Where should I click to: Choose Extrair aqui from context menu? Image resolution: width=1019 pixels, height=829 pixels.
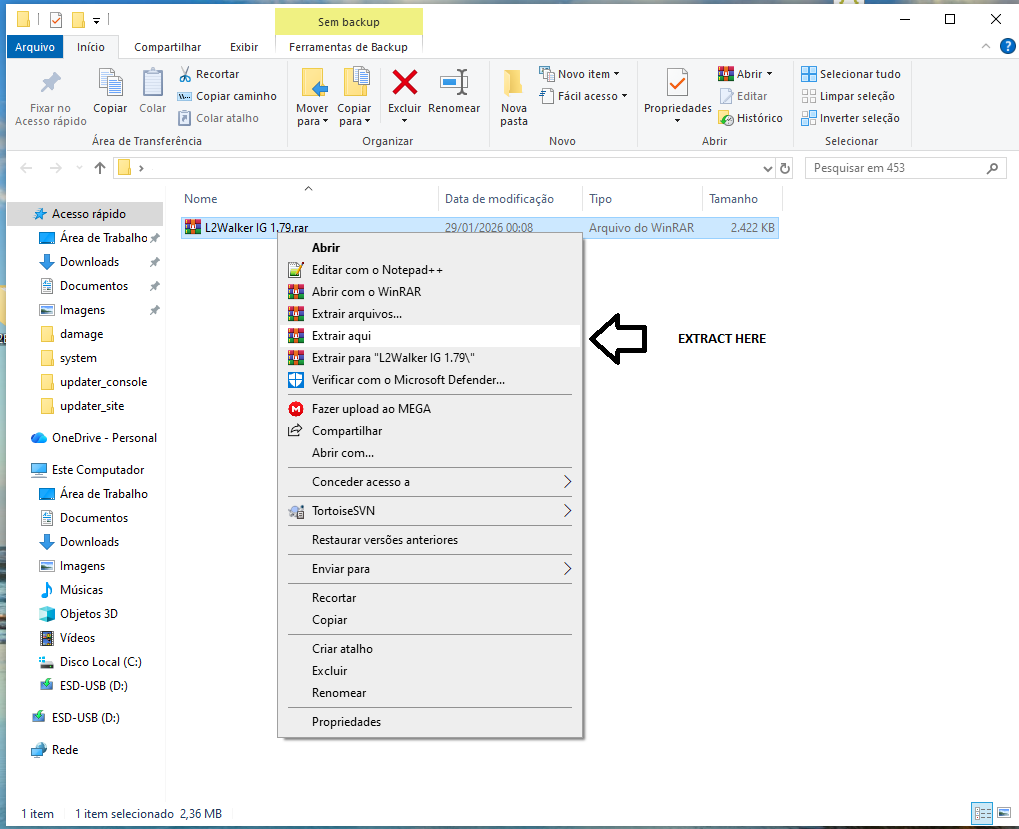click(x=430, y=336)
